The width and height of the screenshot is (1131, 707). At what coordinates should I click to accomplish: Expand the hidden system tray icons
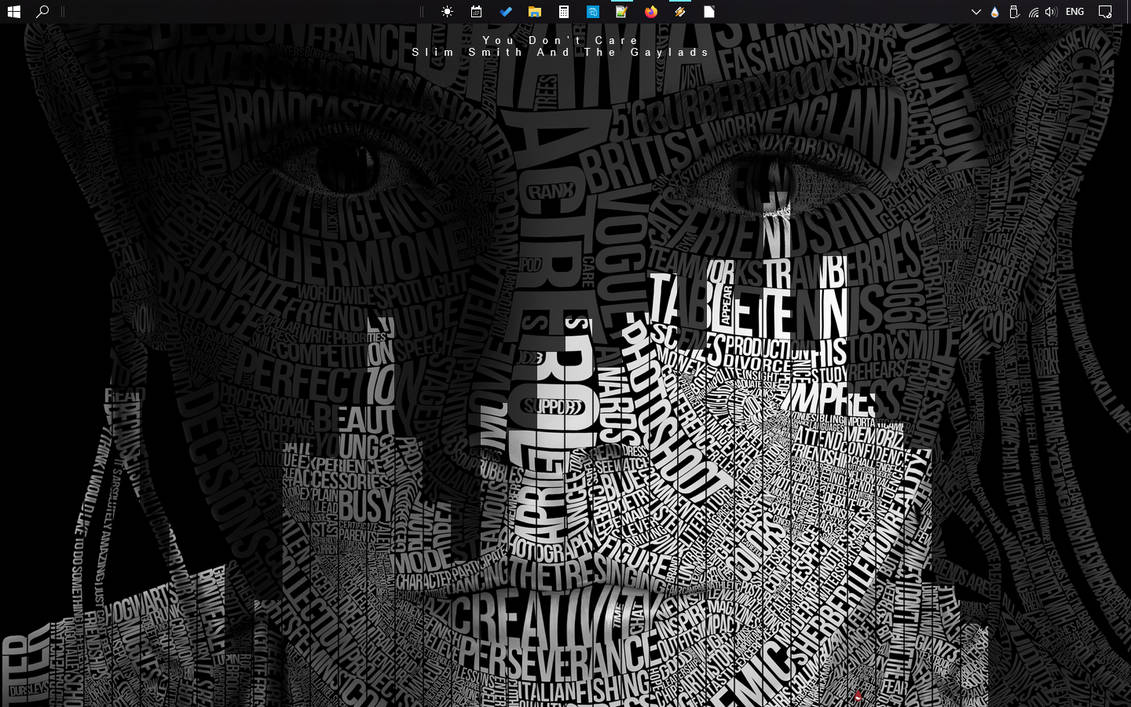point(976,12)
